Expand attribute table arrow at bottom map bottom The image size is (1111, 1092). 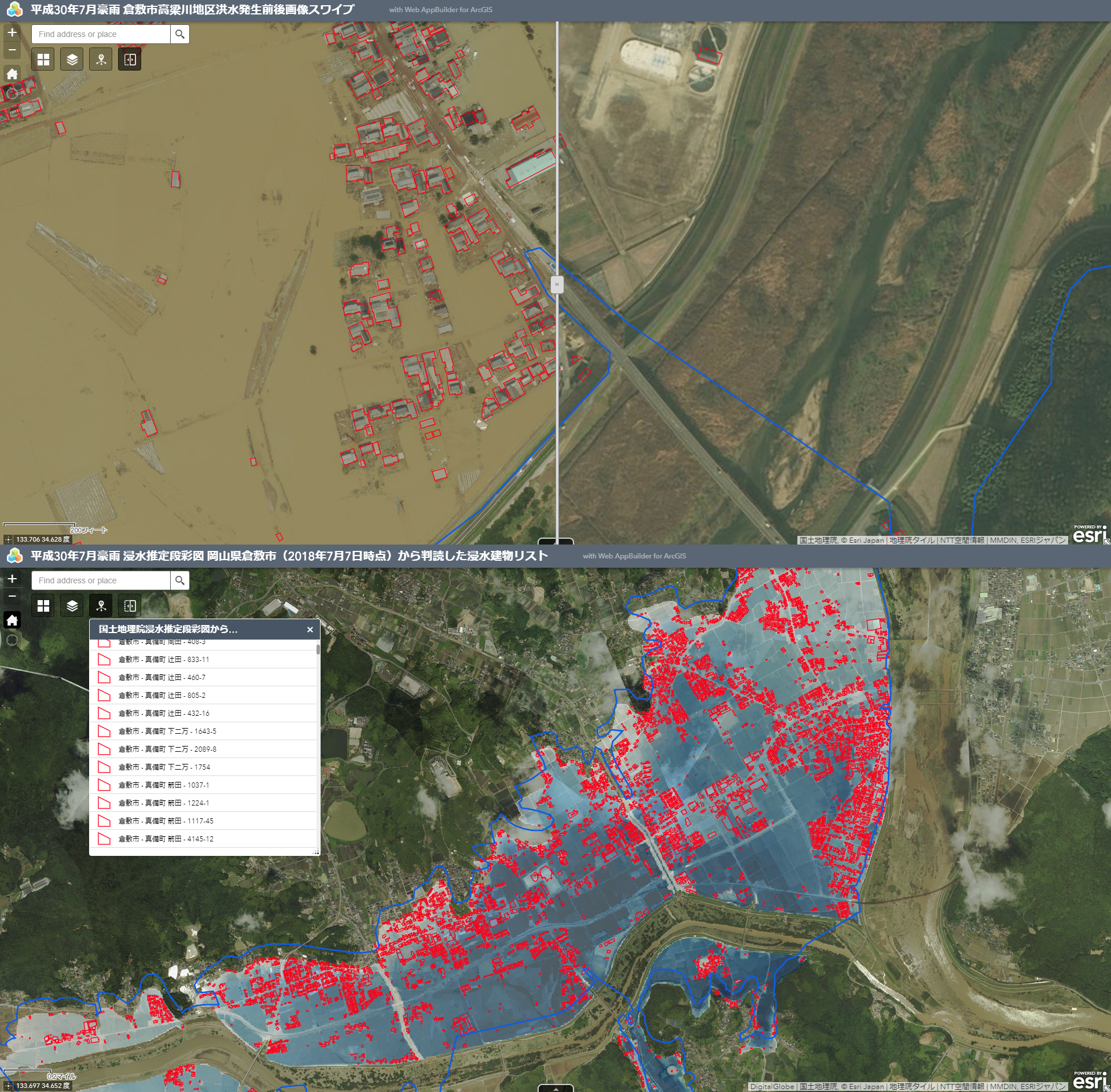555,1088
